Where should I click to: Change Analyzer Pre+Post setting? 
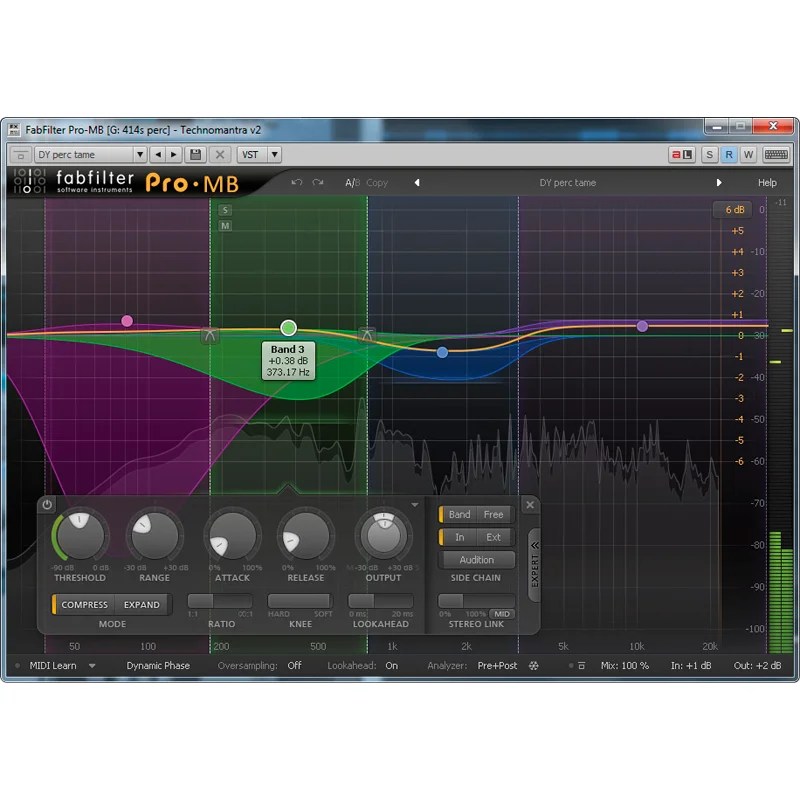(x=497, y=666)
